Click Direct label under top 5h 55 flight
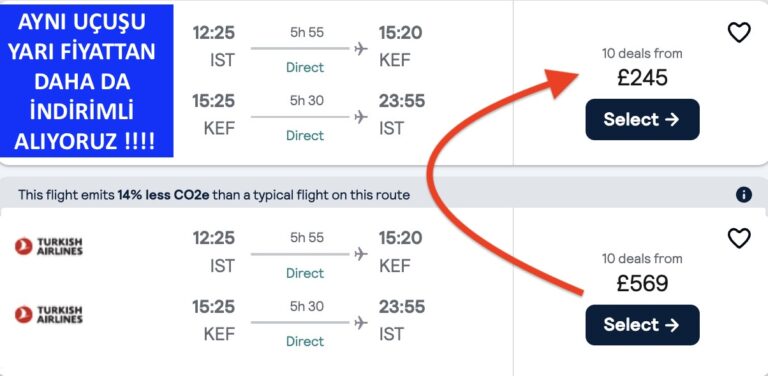 [305, 68]
